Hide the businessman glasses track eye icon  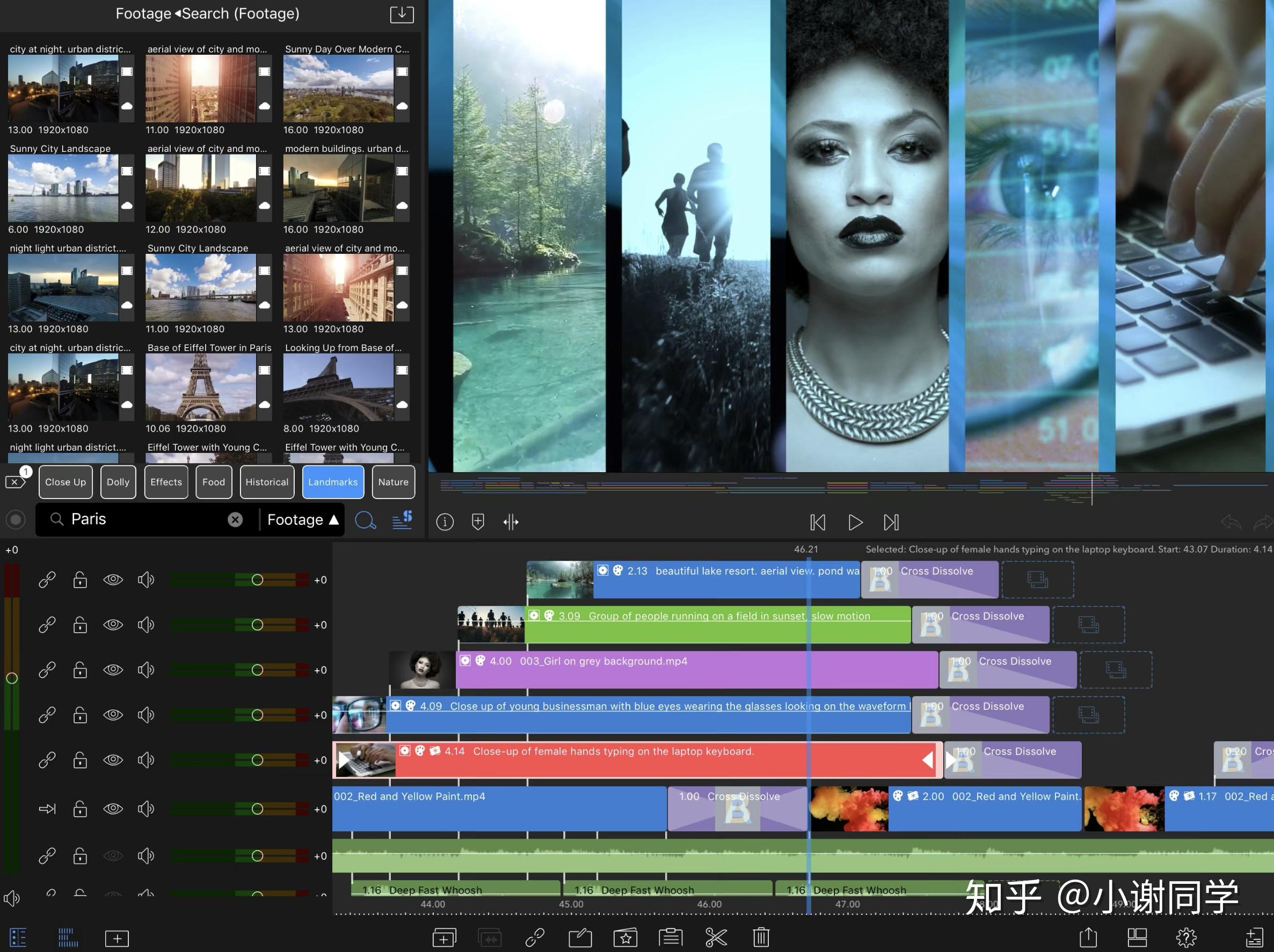pyautogui.click(x=113, y=715)
